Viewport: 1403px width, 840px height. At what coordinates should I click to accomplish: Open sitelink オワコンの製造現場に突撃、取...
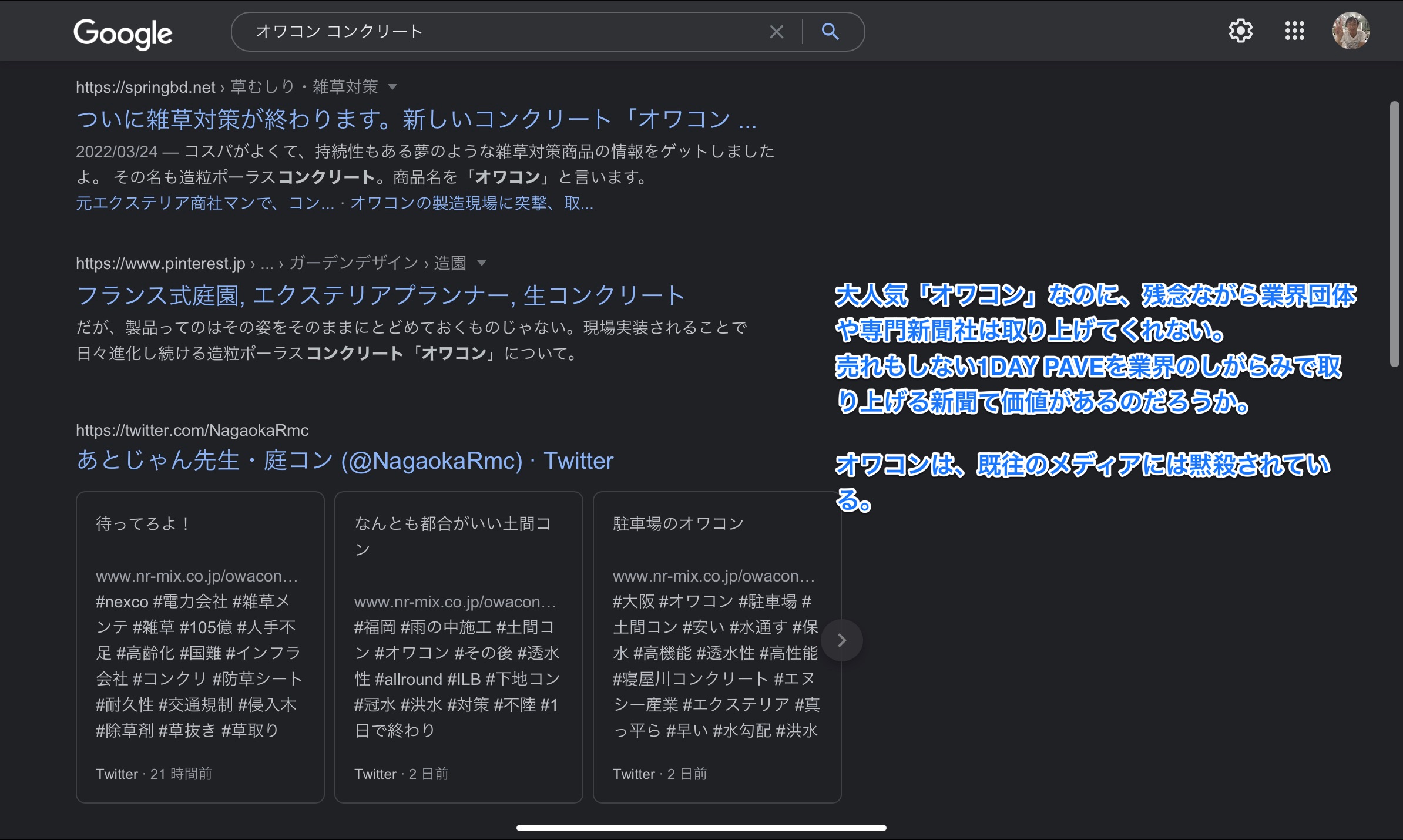click(x=472, y=203)
